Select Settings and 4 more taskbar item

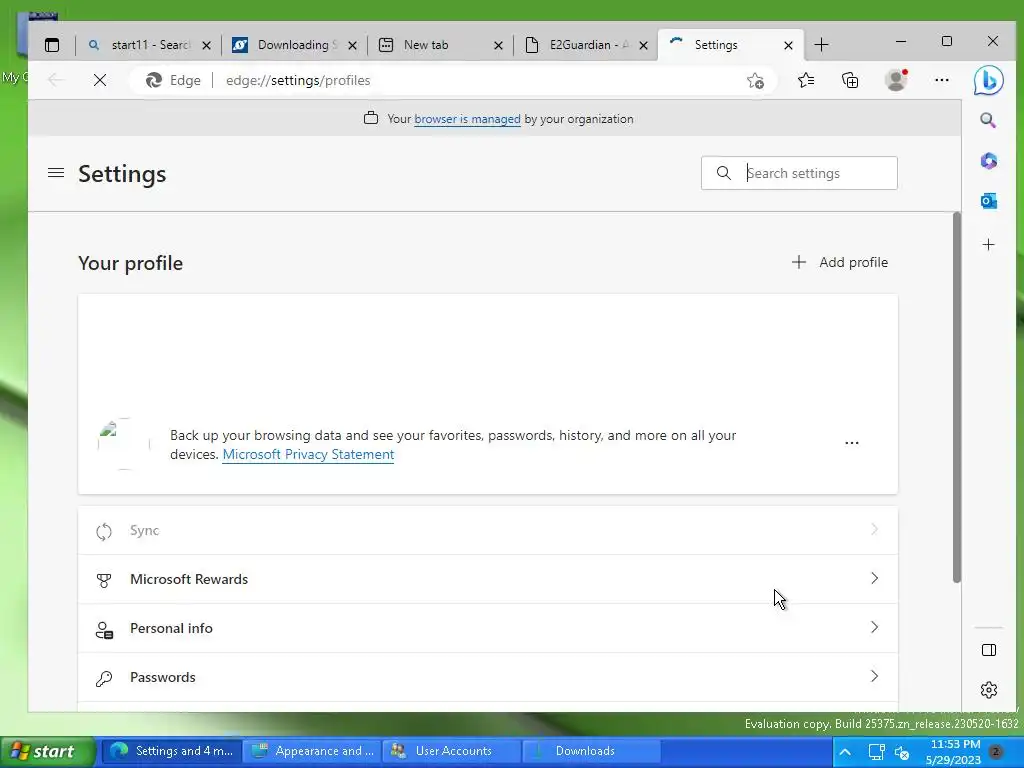(171, 751)
